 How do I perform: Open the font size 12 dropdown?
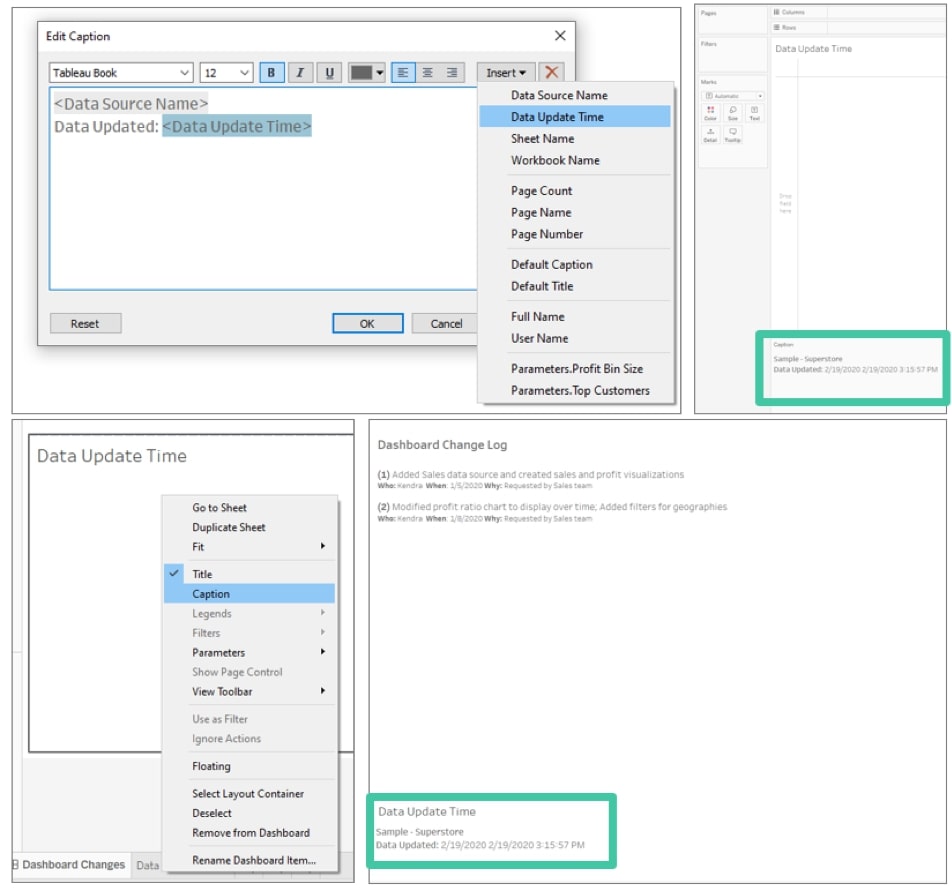tap(226, 73)
